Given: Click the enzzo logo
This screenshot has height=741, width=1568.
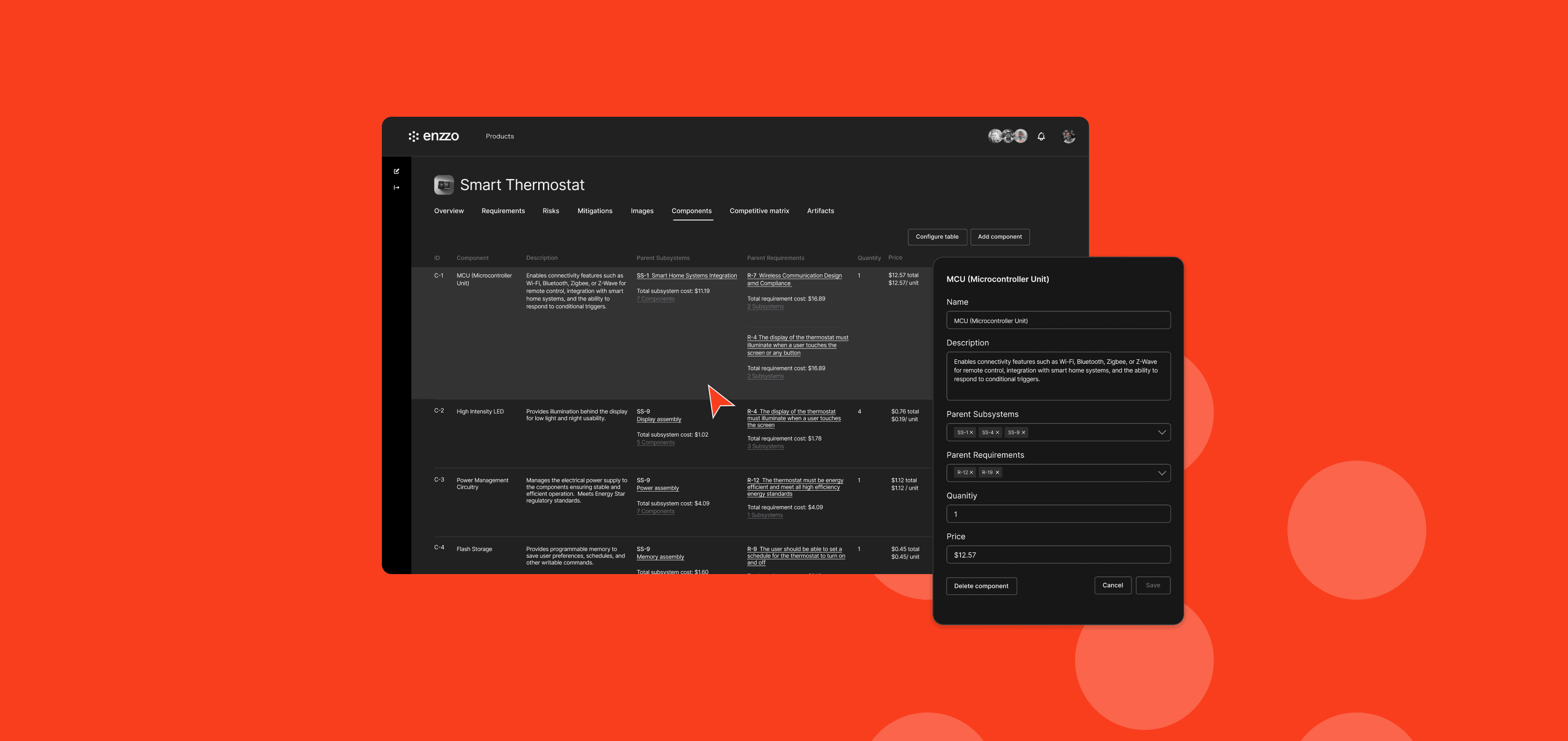Looking at the screenshot, I should (433, 137).
